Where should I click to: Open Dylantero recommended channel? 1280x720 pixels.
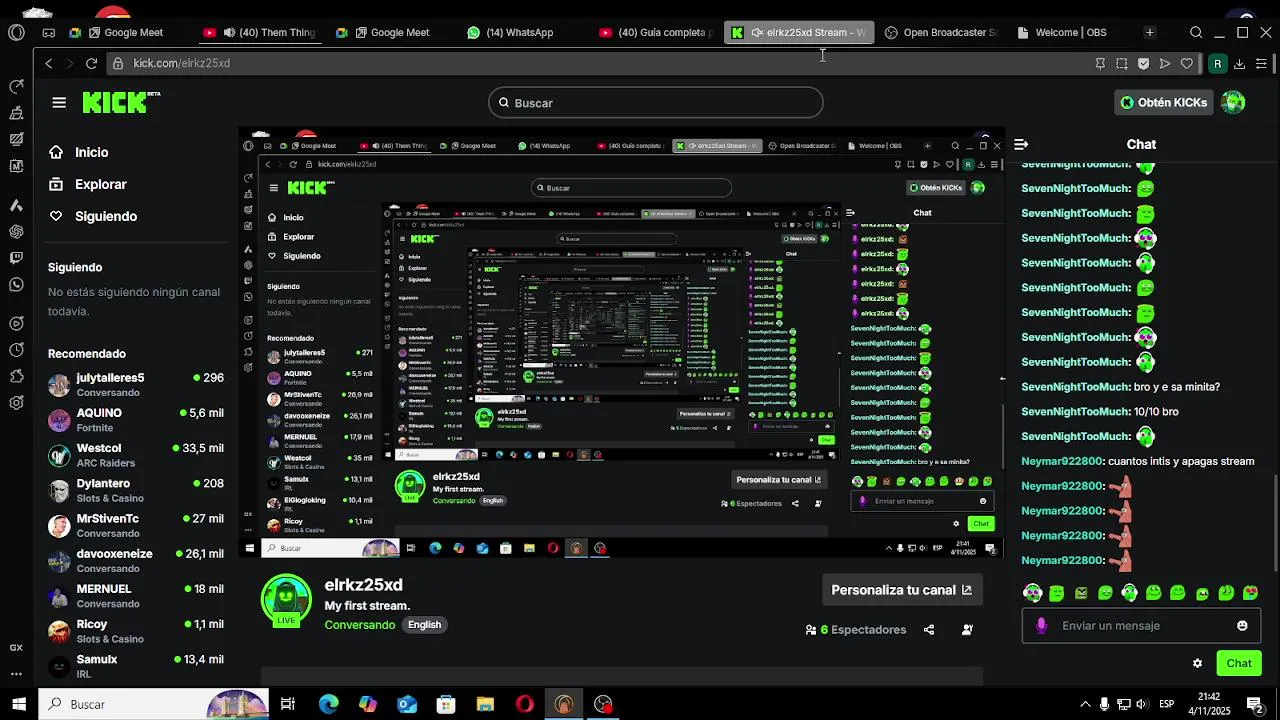point(136,490)
